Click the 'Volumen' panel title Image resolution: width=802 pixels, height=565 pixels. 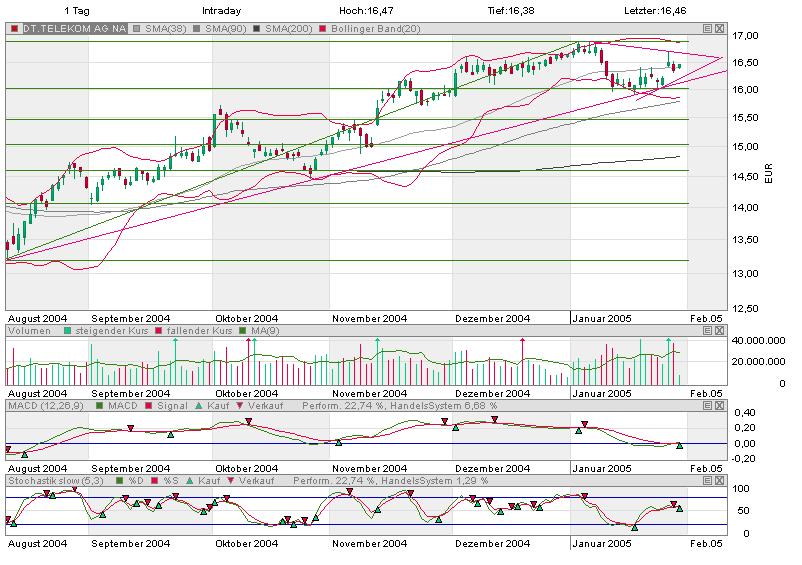click(29, 331)
